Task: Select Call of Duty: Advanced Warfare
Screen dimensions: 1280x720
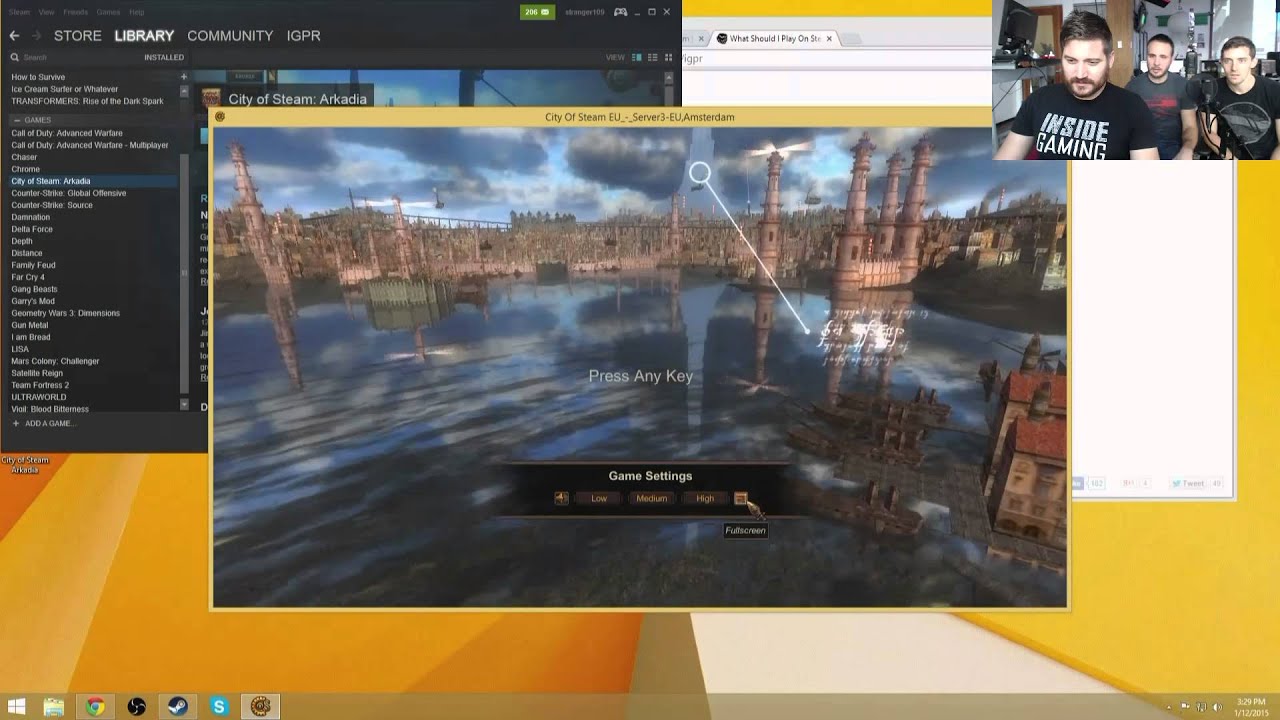Action: pyautogui.click(x=67, y=133)
